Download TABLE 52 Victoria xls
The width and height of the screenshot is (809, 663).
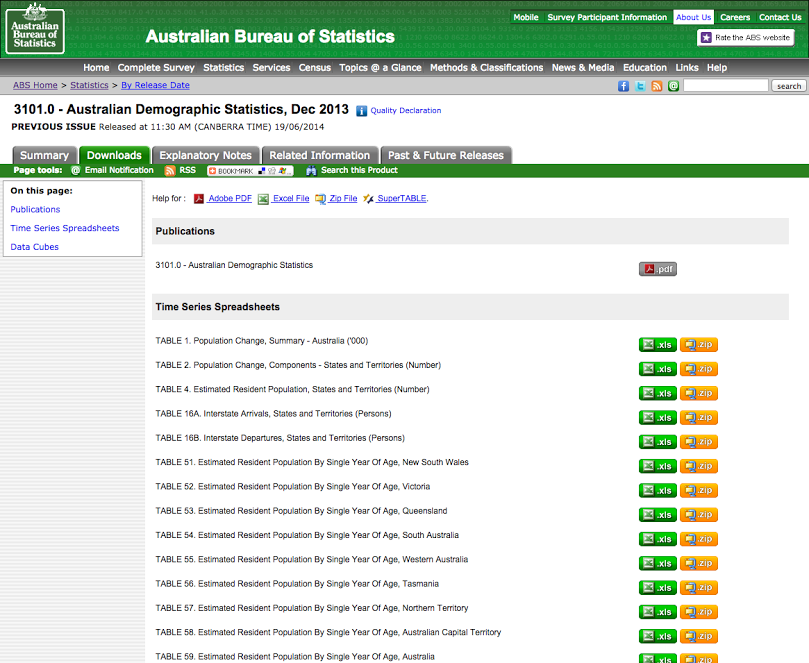(658, 490)
